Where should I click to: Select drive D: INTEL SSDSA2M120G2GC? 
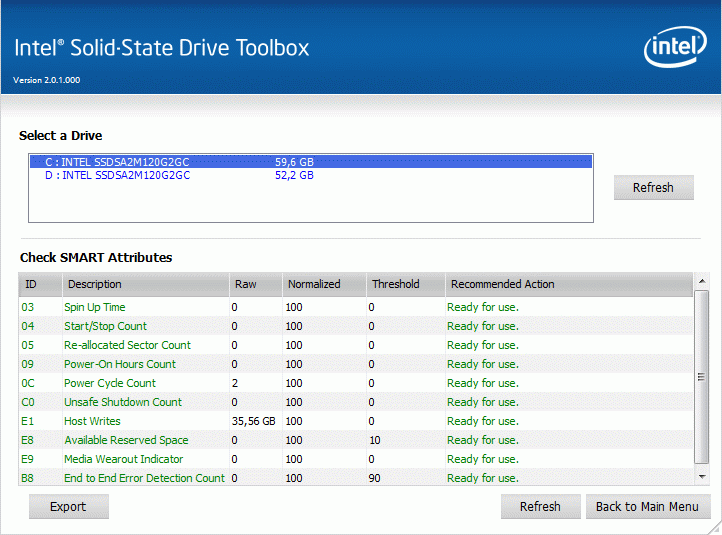[x=311, y=175]
